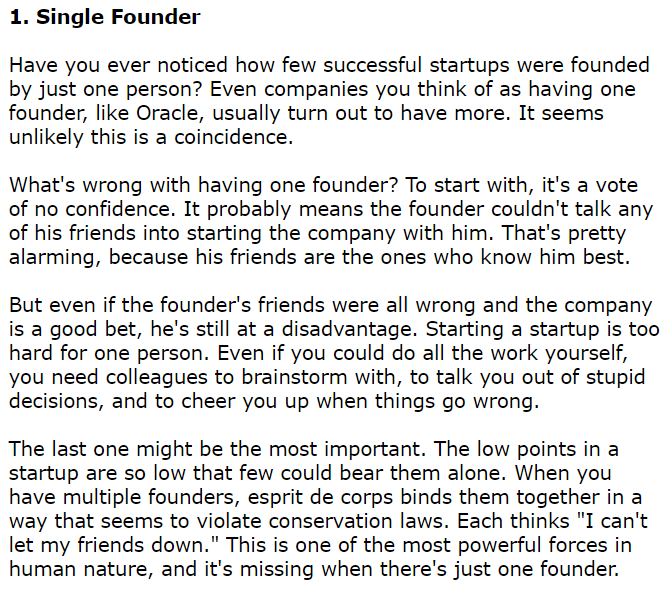This screenshot has height=589, width=672.
Task: Click the word "coincidence"
Action: (234, 137)
